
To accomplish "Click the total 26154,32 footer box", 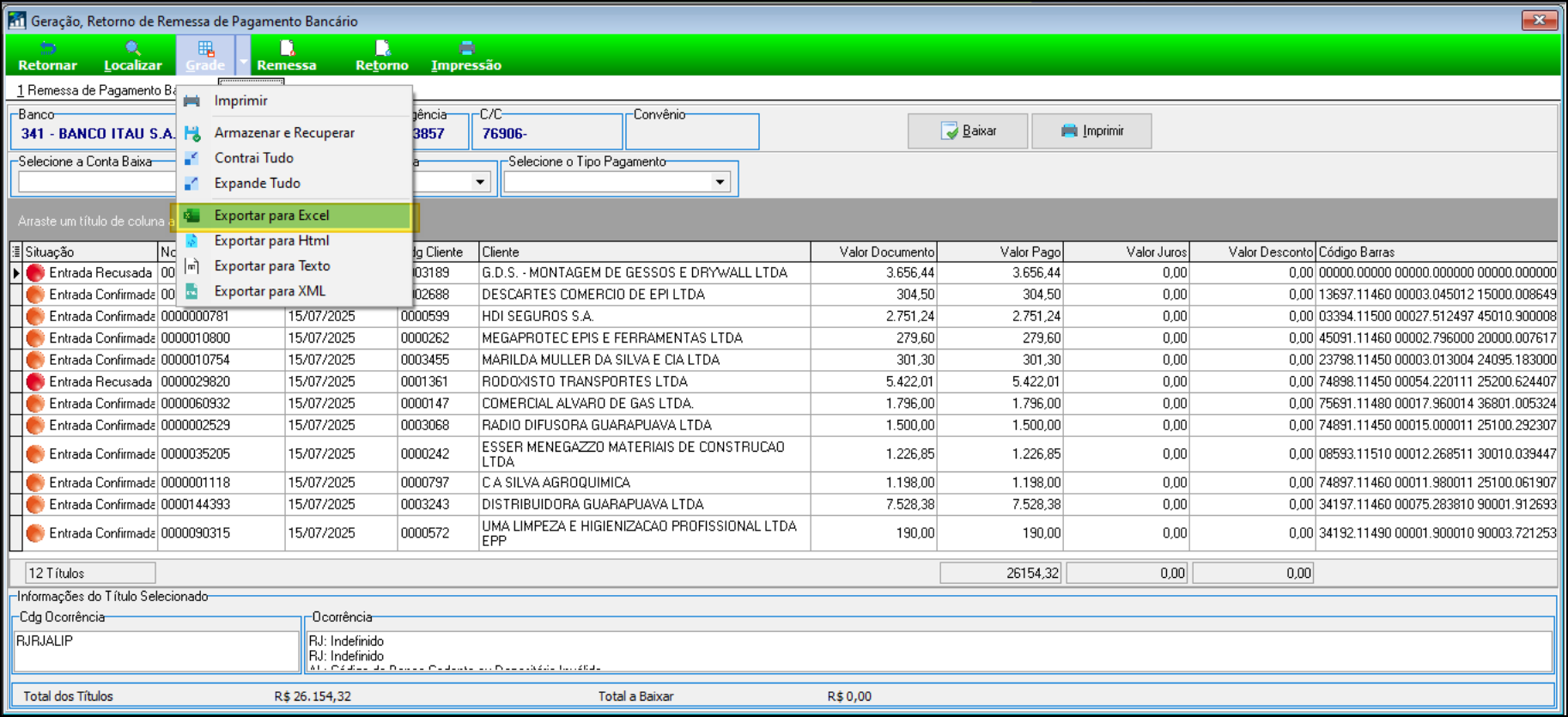I will [1001, 573].
